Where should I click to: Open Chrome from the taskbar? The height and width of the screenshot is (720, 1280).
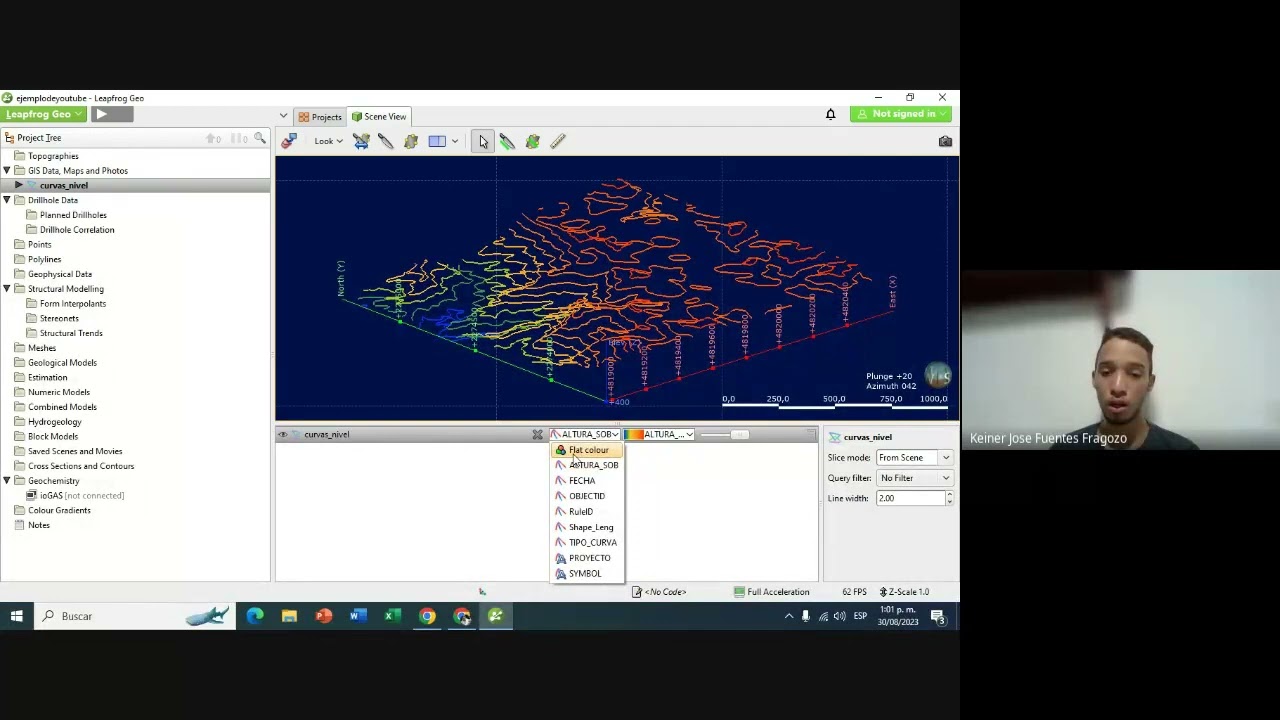(427, 616)
